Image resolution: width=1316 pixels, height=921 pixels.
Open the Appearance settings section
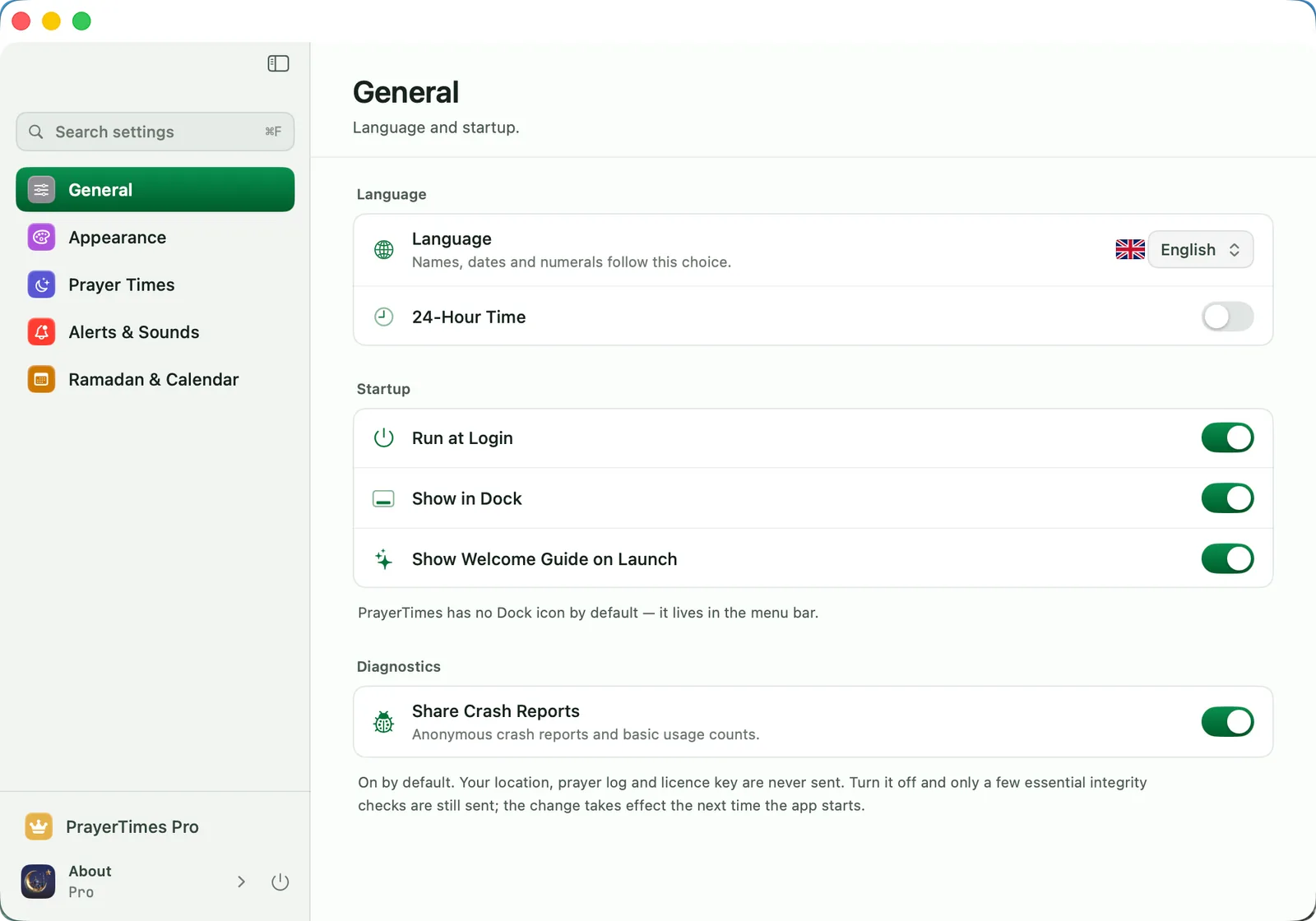pos(155,238)
